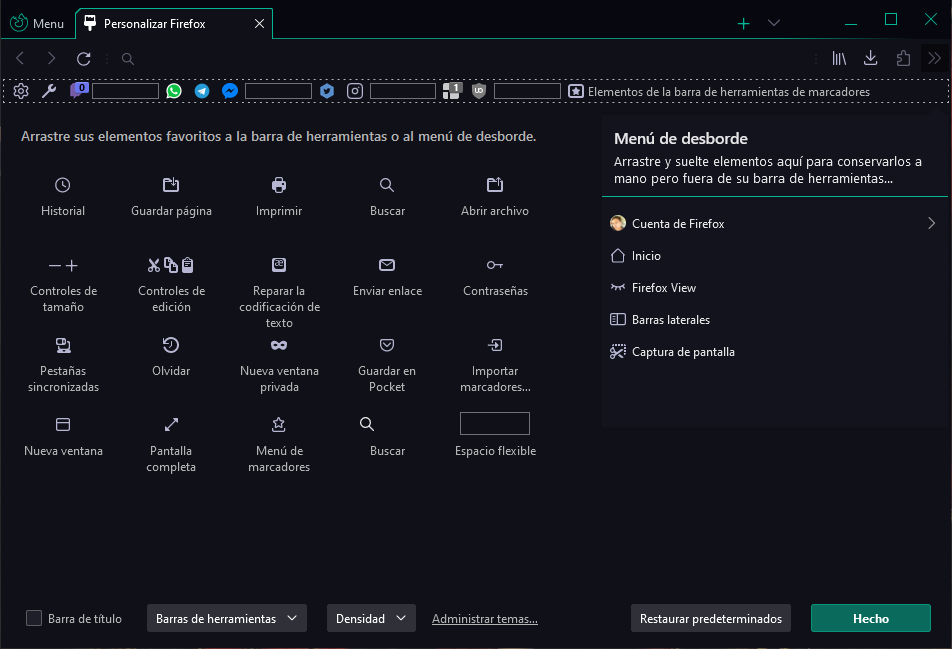This screenshot has height=649, width=952.
Task: Open the Messenger toolbar icon
Action: point(230,91)
